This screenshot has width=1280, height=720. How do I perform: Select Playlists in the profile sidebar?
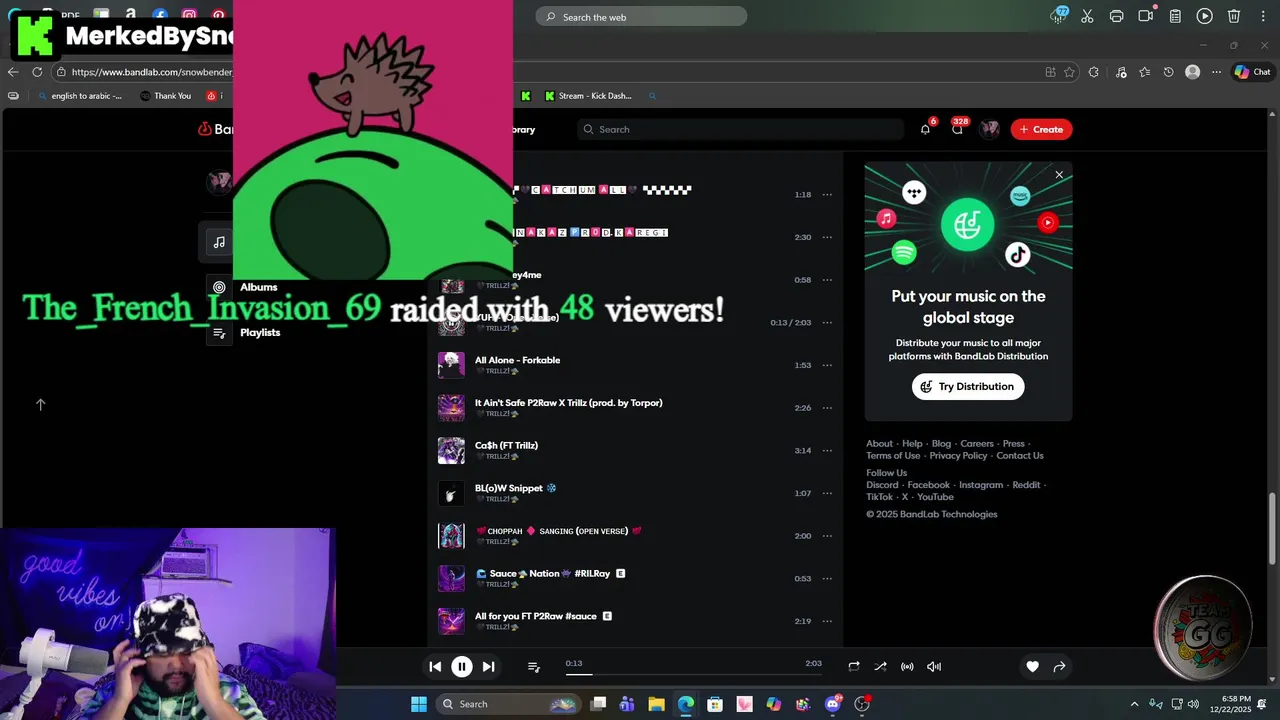pyautogui.click(x=260, y=332)
